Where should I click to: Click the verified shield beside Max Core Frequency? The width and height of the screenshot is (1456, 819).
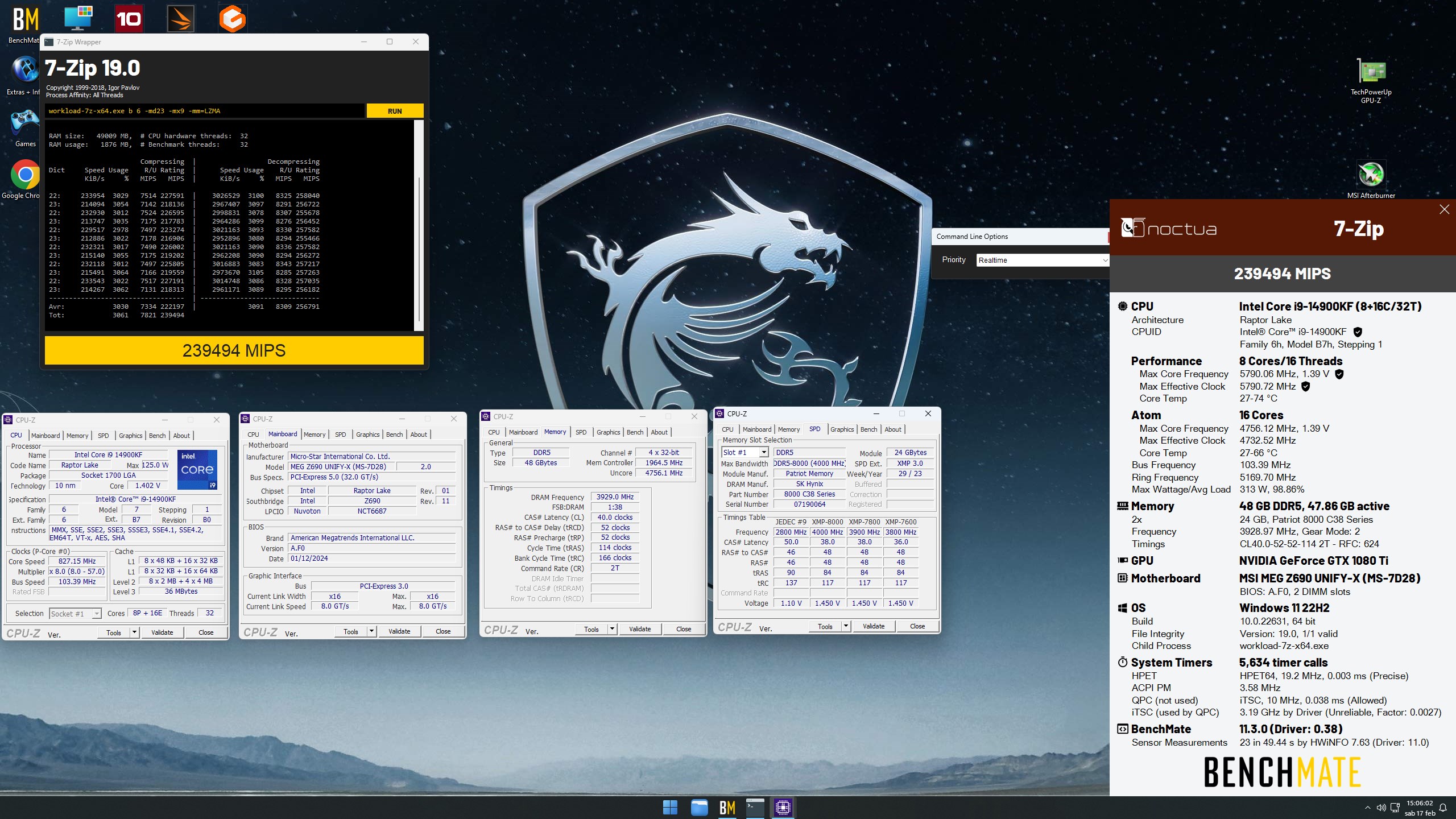click(x=1339, y=374)
